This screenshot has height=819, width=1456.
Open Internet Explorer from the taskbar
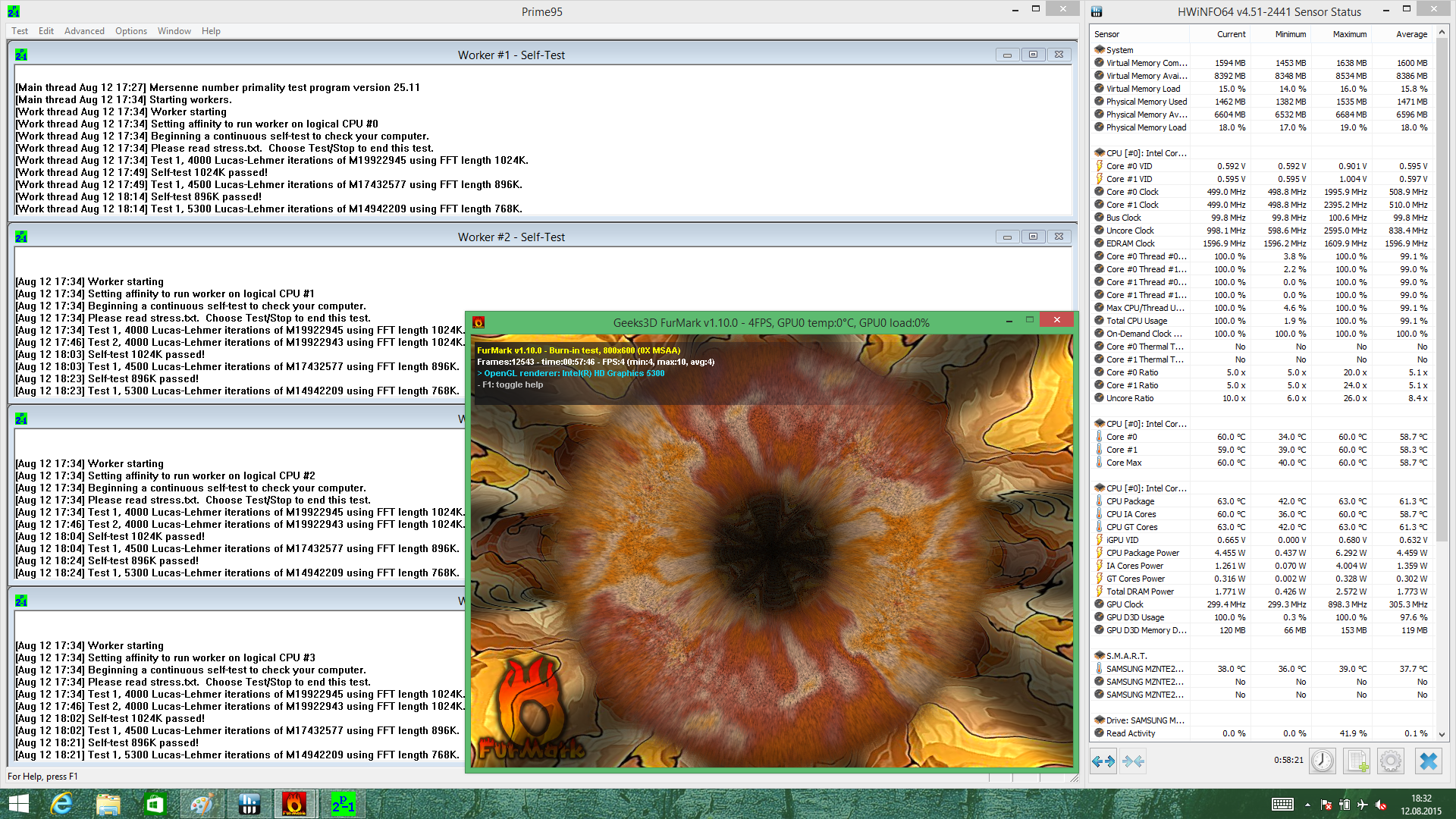61,804
